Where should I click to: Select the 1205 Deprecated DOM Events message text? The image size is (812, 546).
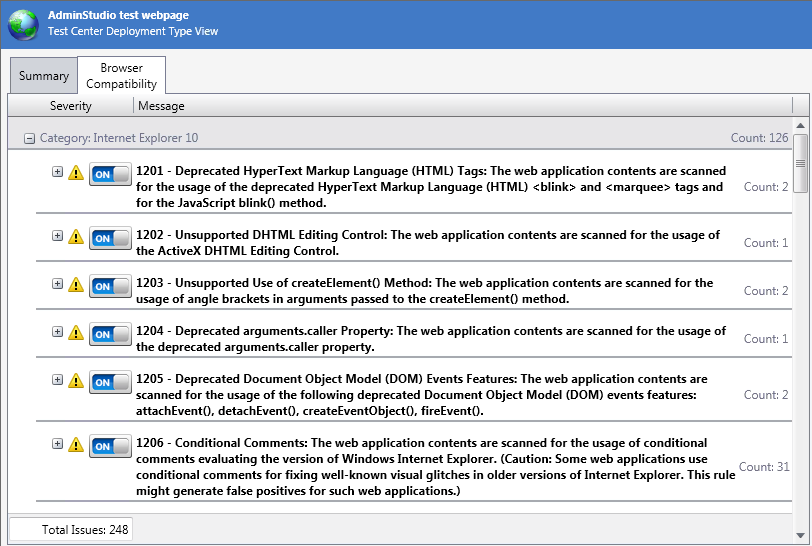[x=422, y=395]
